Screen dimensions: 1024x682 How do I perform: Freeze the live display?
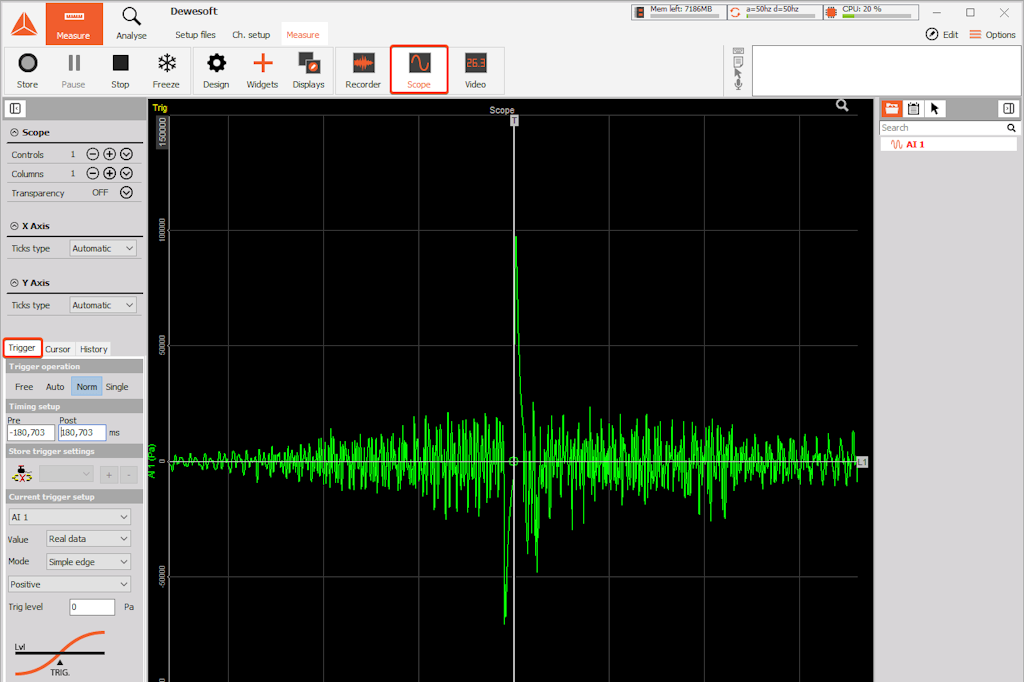pyautogui.click(x=166, y=71)
